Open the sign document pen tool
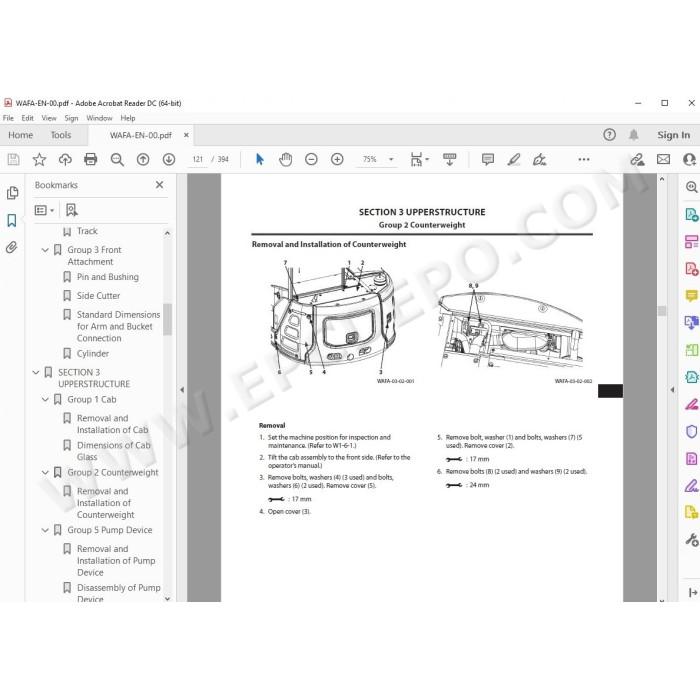Viewport: 700px width, 700px height. point(539,159)
